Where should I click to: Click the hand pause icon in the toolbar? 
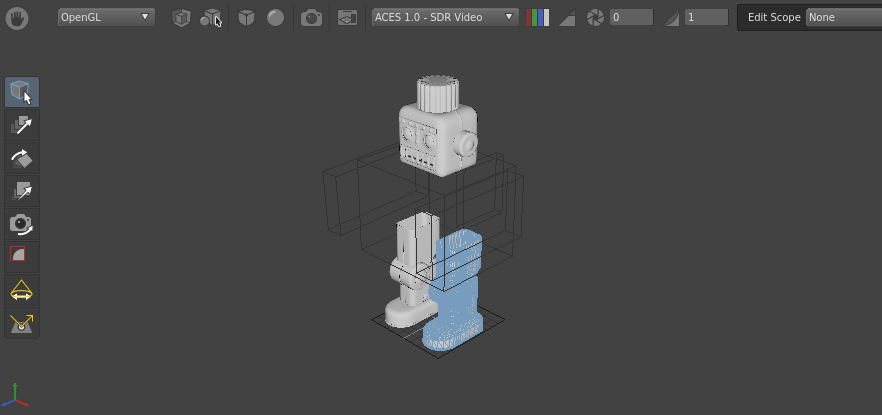17,18
